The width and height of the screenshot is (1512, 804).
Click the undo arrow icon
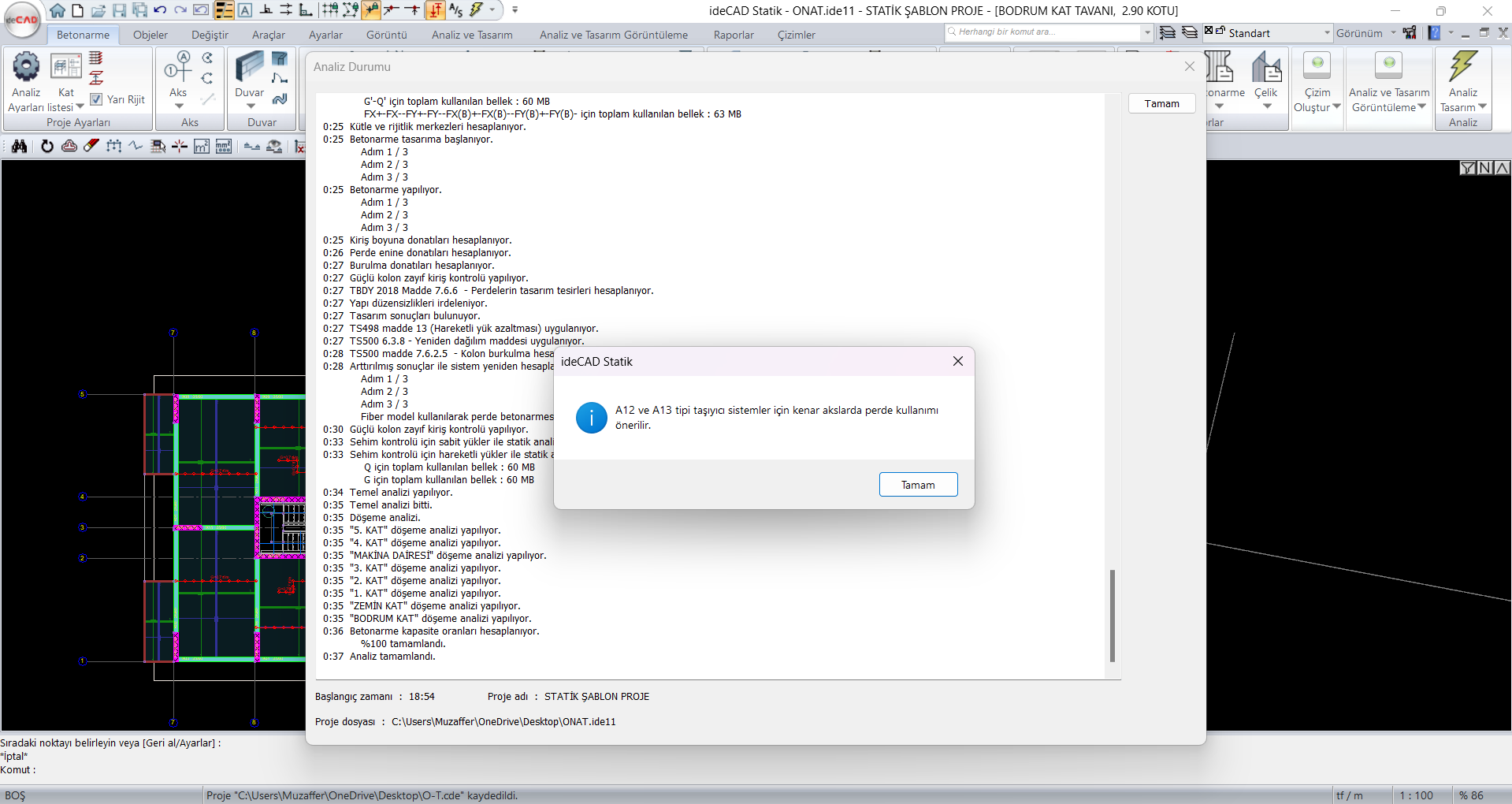coord(160,10)
